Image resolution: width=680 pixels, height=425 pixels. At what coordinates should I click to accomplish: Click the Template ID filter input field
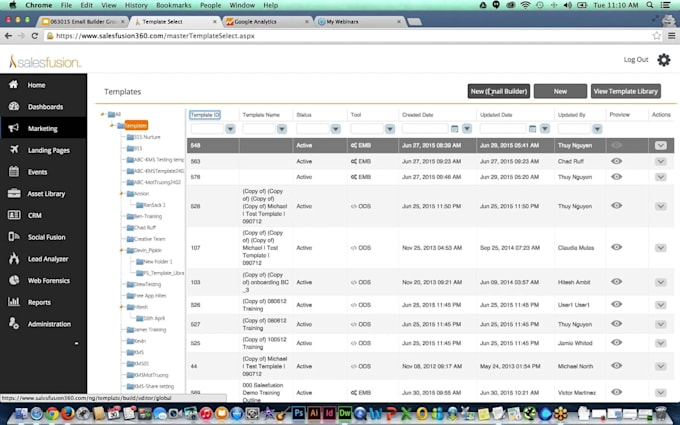[x=206, y=129]
